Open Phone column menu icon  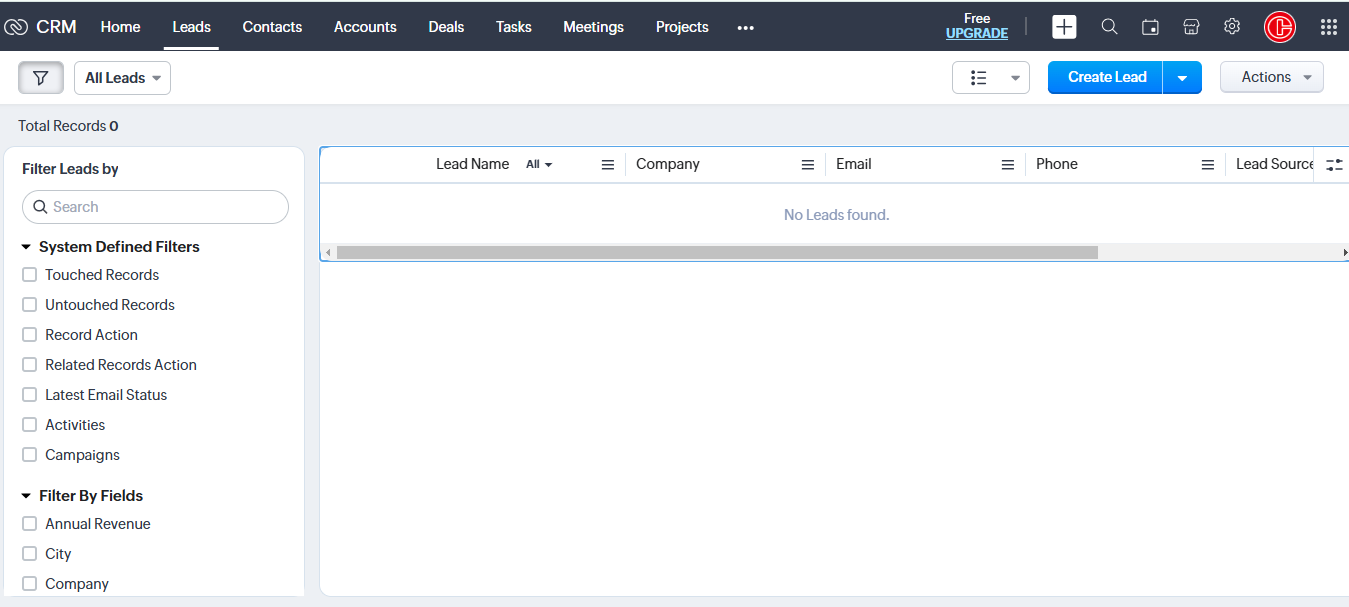[1208, 165]
